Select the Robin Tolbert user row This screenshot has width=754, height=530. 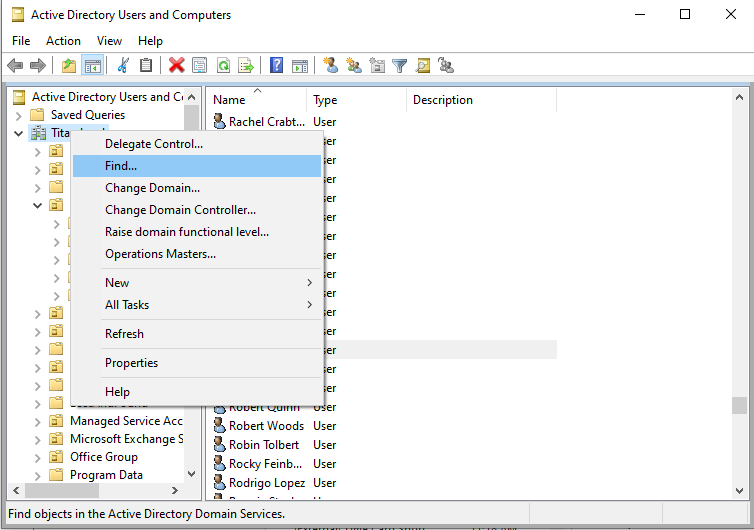[385, 445]
